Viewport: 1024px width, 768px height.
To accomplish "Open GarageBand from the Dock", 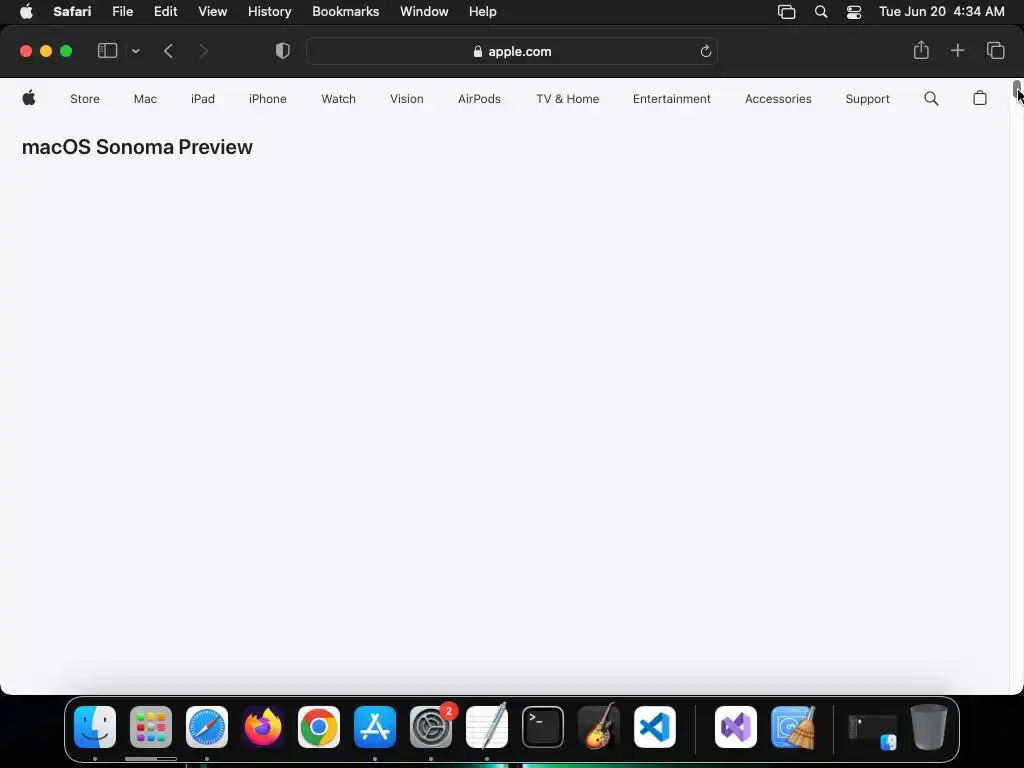I will (599, 726).
